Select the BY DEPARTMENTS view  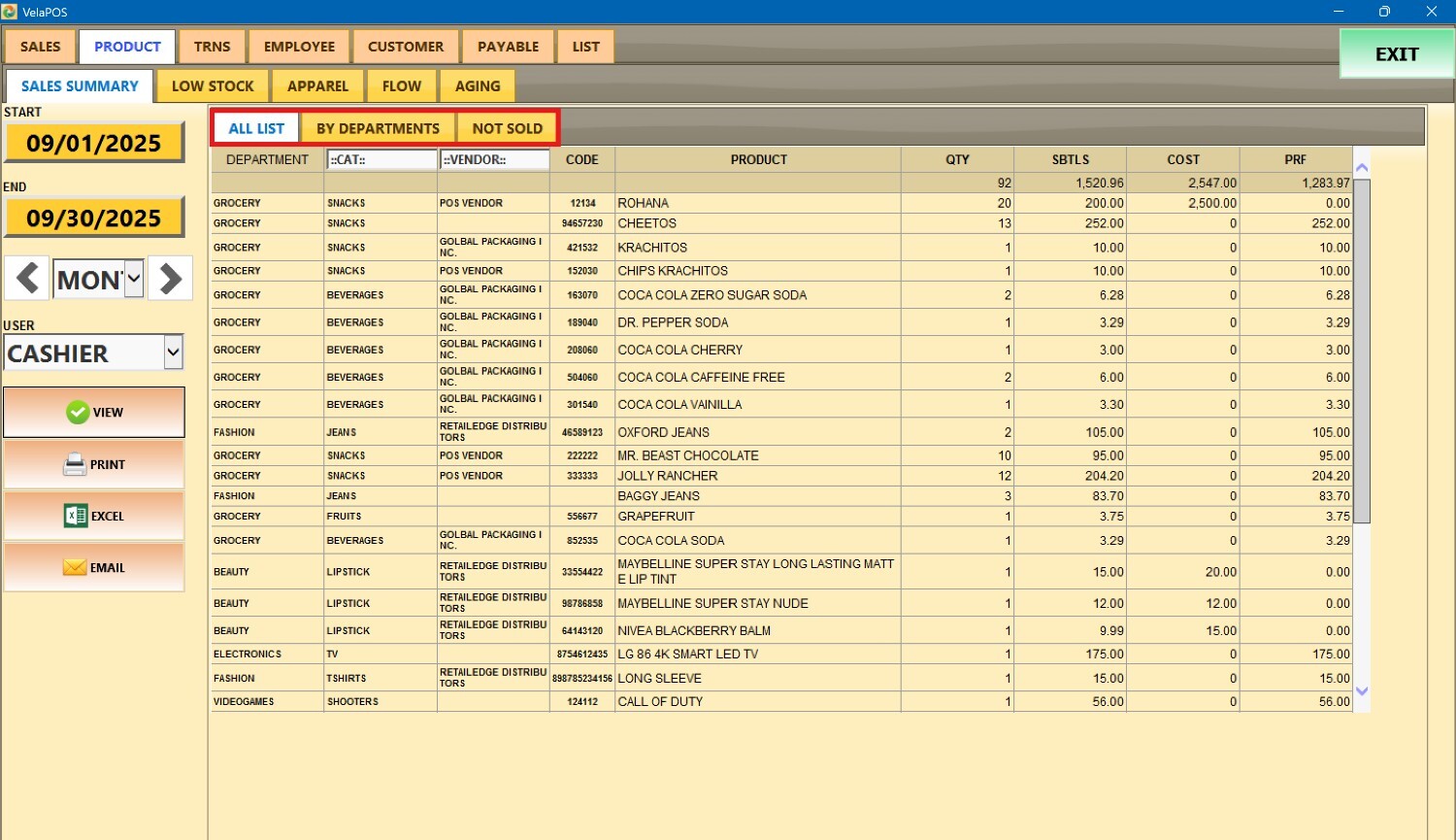378,128
